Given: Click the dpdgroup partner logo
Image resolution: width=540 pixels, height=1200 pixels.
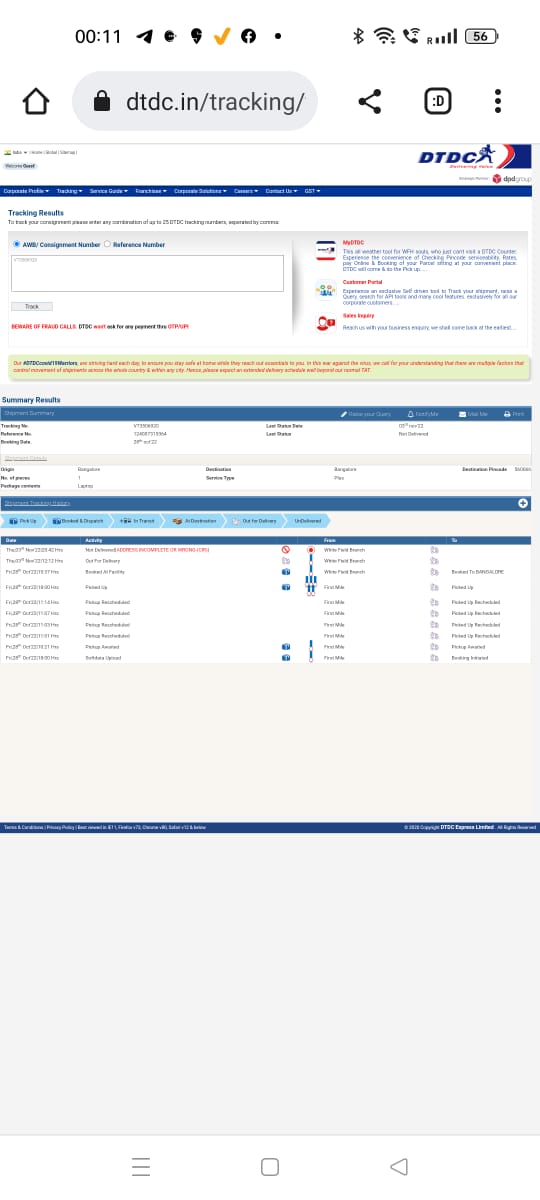Looking at the screenshot, I should [511, 178].
